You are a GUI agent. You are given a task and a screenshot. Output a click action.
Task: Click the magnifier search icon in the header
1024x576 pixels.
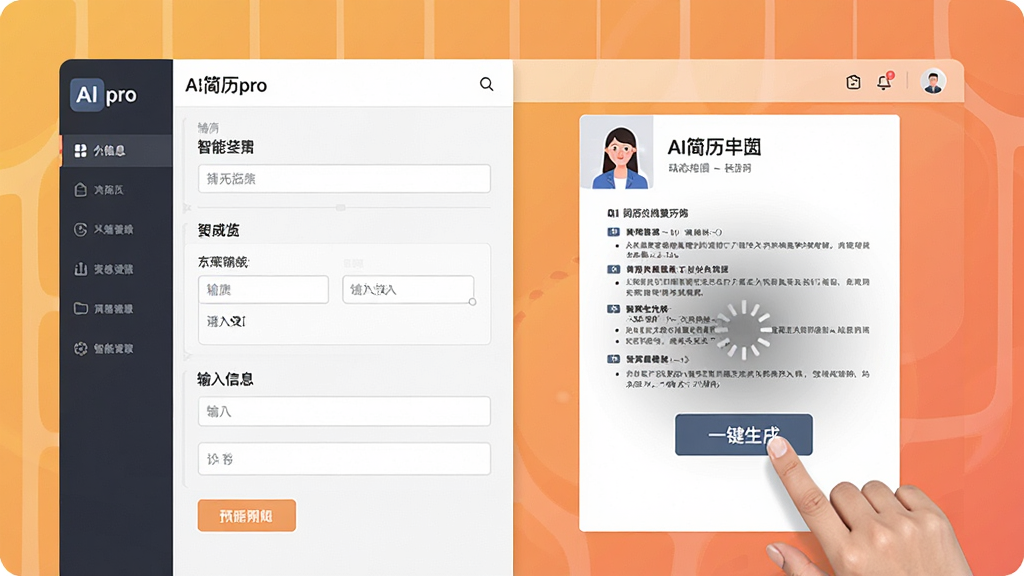coord(487,84)
